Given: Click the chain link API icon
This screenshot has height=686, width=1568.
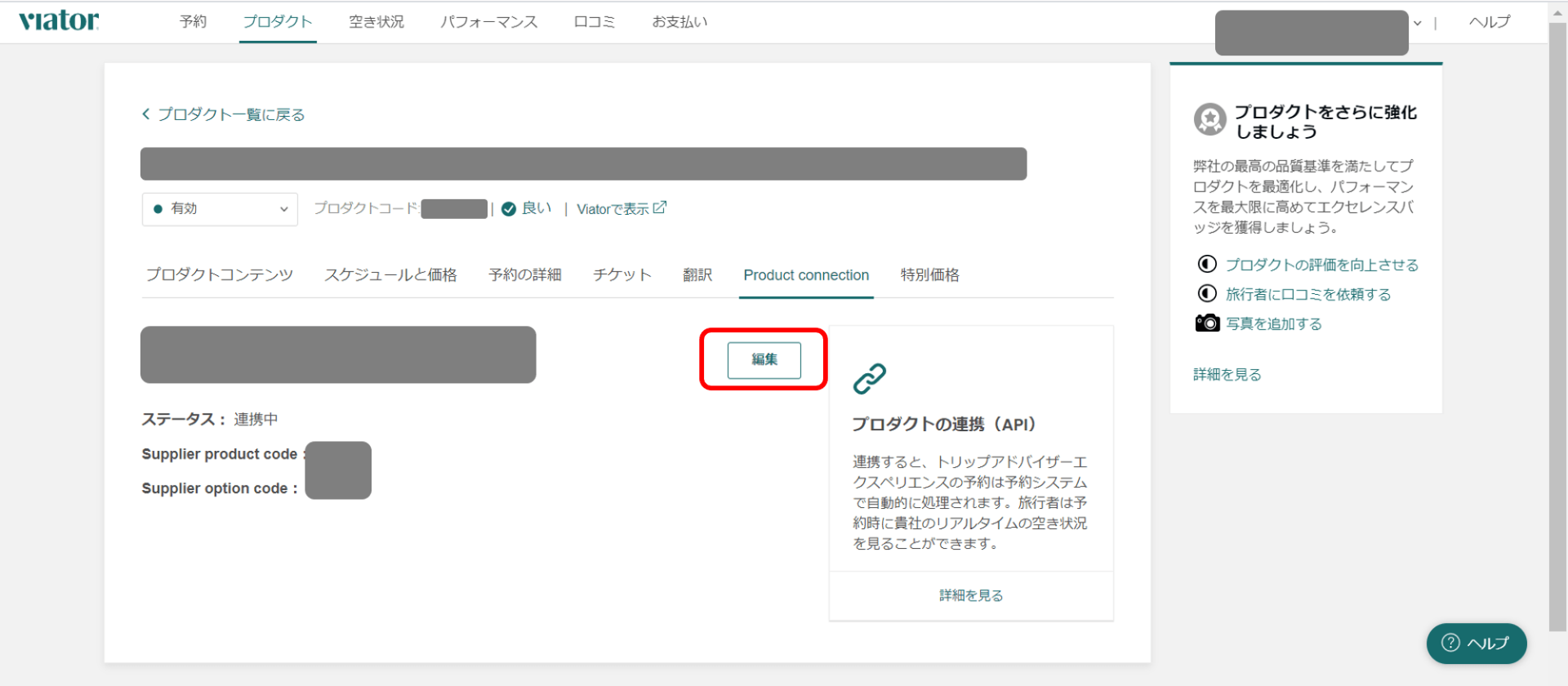Looking at the screenshot, I should coord(869,379).
